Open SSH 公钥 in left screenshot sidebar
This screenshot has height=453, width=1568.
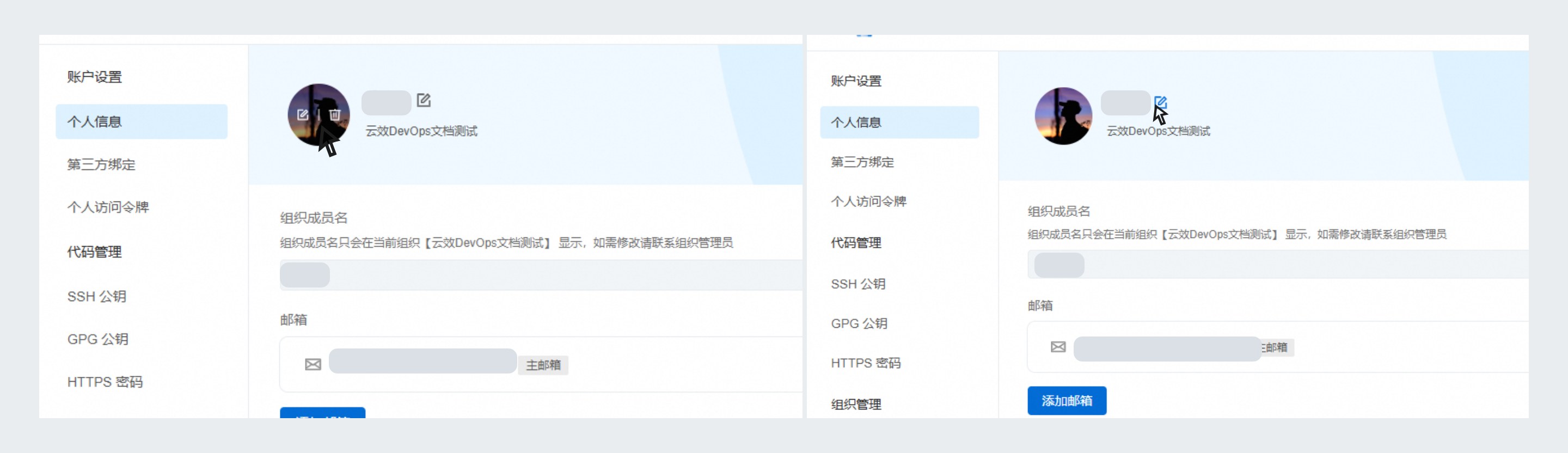coord(97,297)
